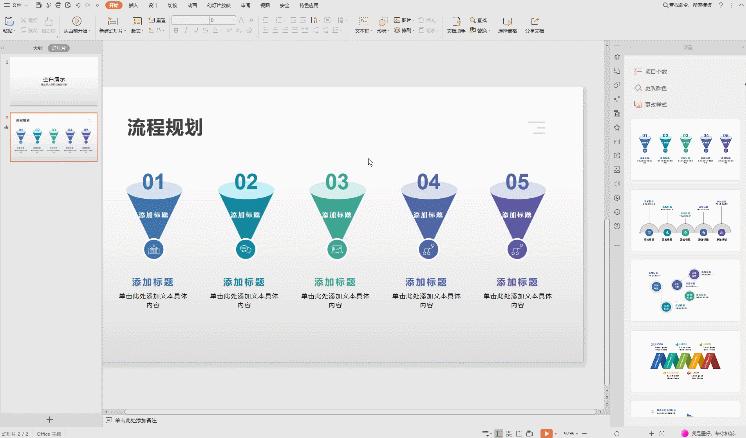
Task: Open the Design (设计) ribbon tab
Action: tap(153, 5)
